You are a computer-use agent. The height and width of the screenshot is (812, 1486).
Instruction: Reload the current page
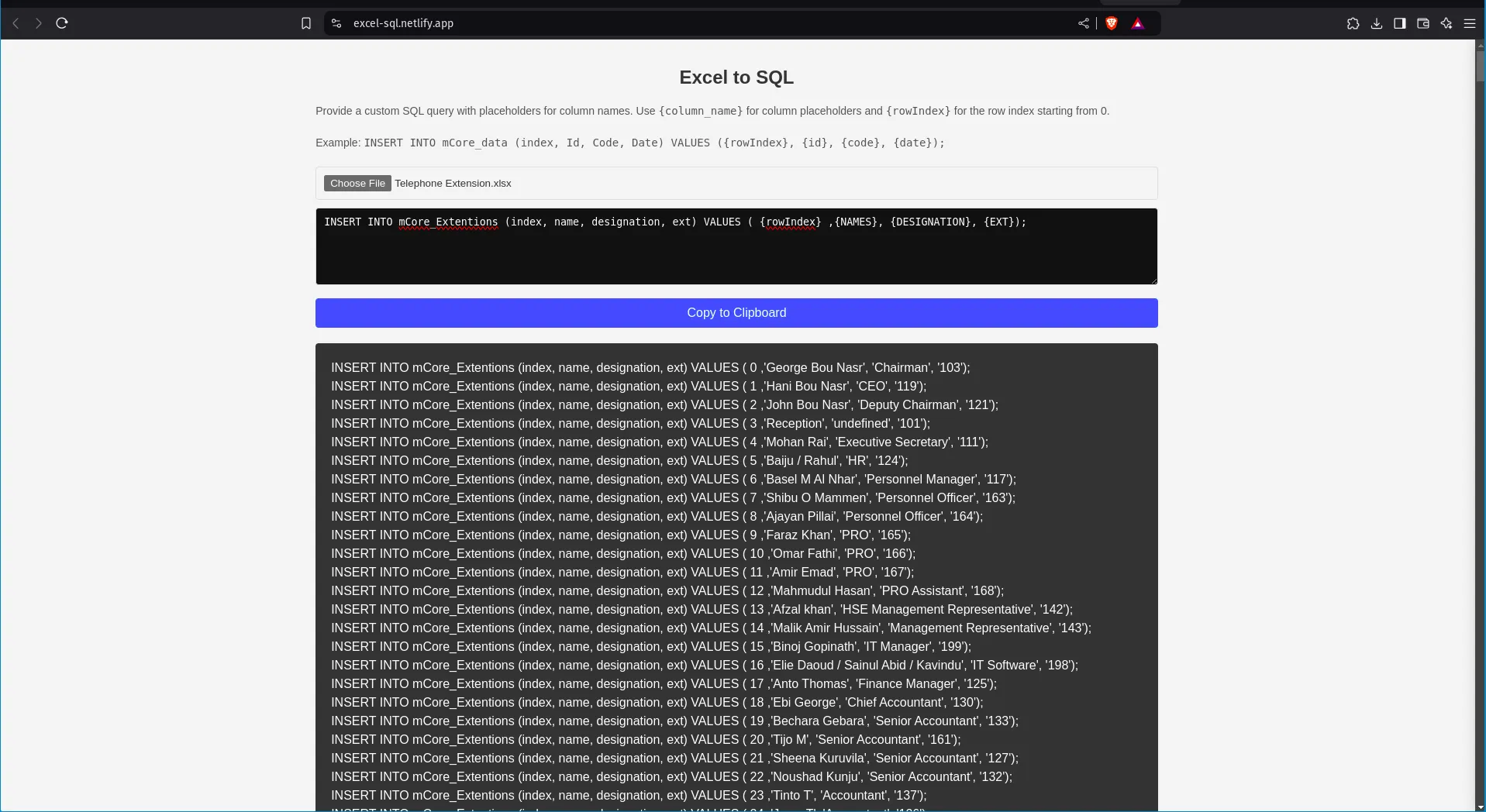(x=62, y=23)
